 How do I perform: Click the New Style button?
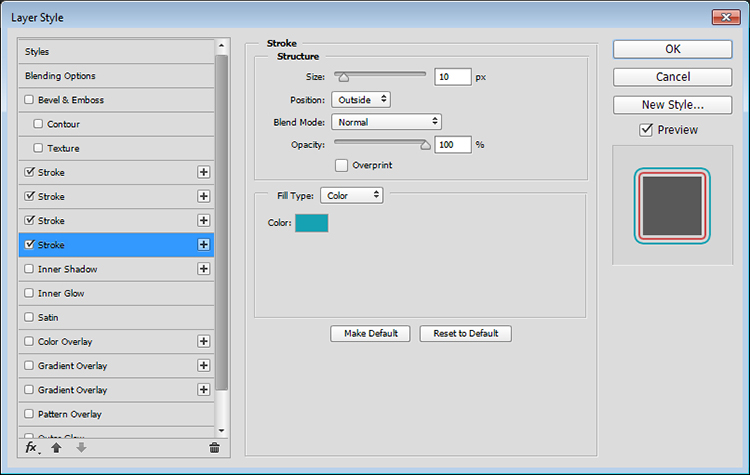tap(672, 104)
